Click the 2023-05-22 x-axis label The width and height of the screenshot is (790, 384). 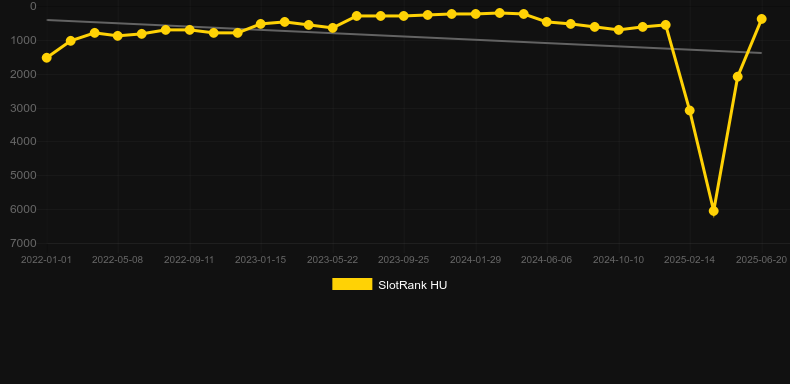tap(333, 260)
